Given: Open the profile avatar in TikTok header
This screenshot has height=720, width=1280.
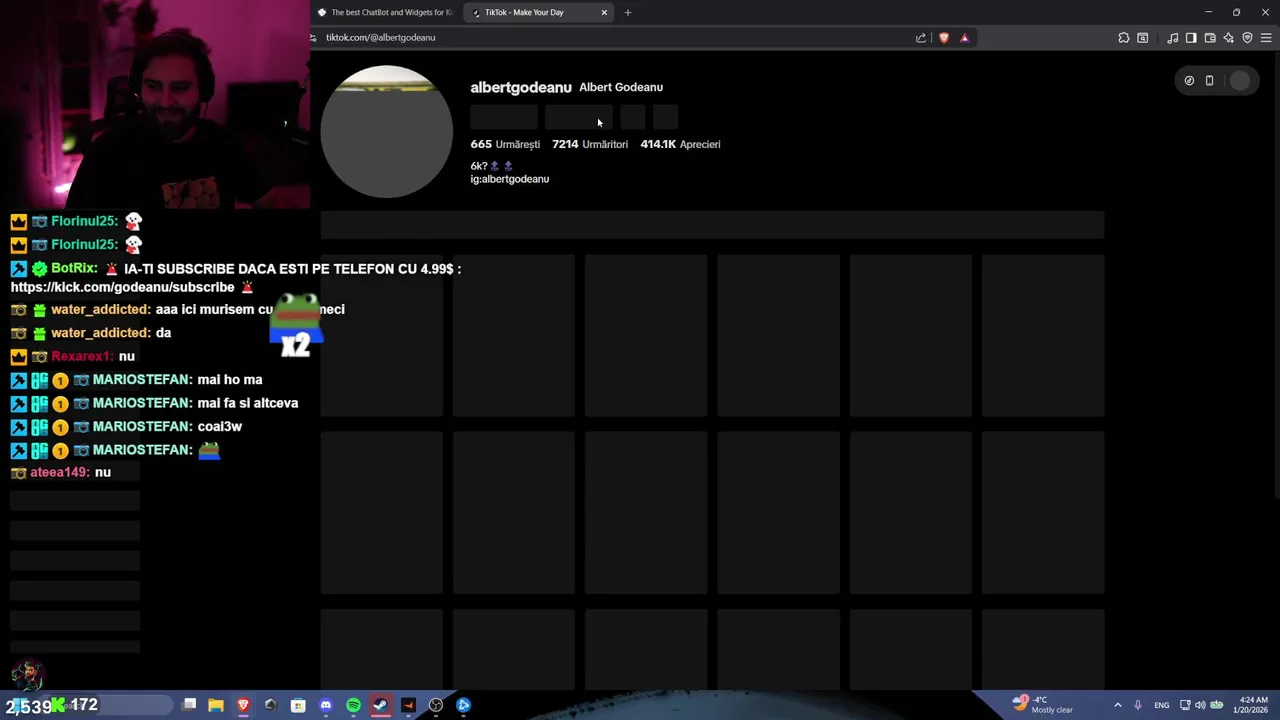Looking at the screenshot, I should tap(1240, 81).
